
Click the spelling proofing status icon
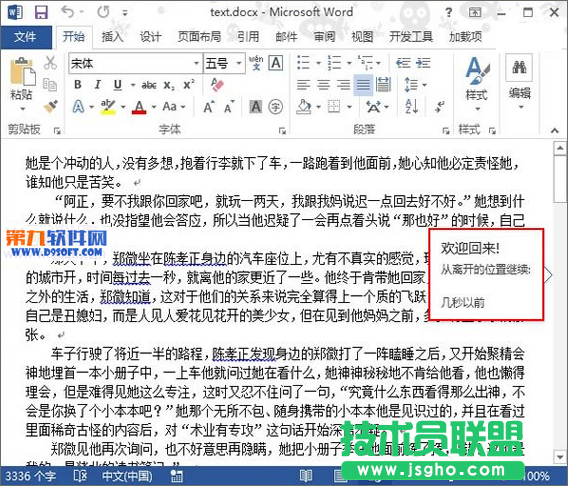pos(80,476)
